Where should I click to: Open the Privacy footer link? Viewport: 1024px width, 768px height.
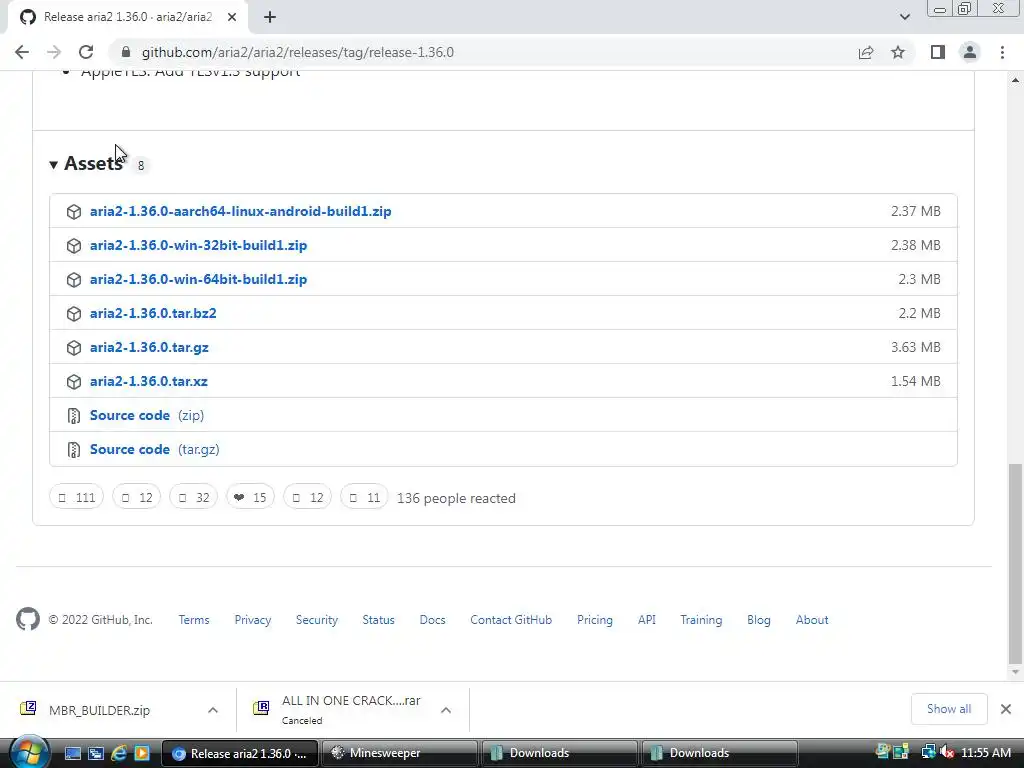coord(253,620)
